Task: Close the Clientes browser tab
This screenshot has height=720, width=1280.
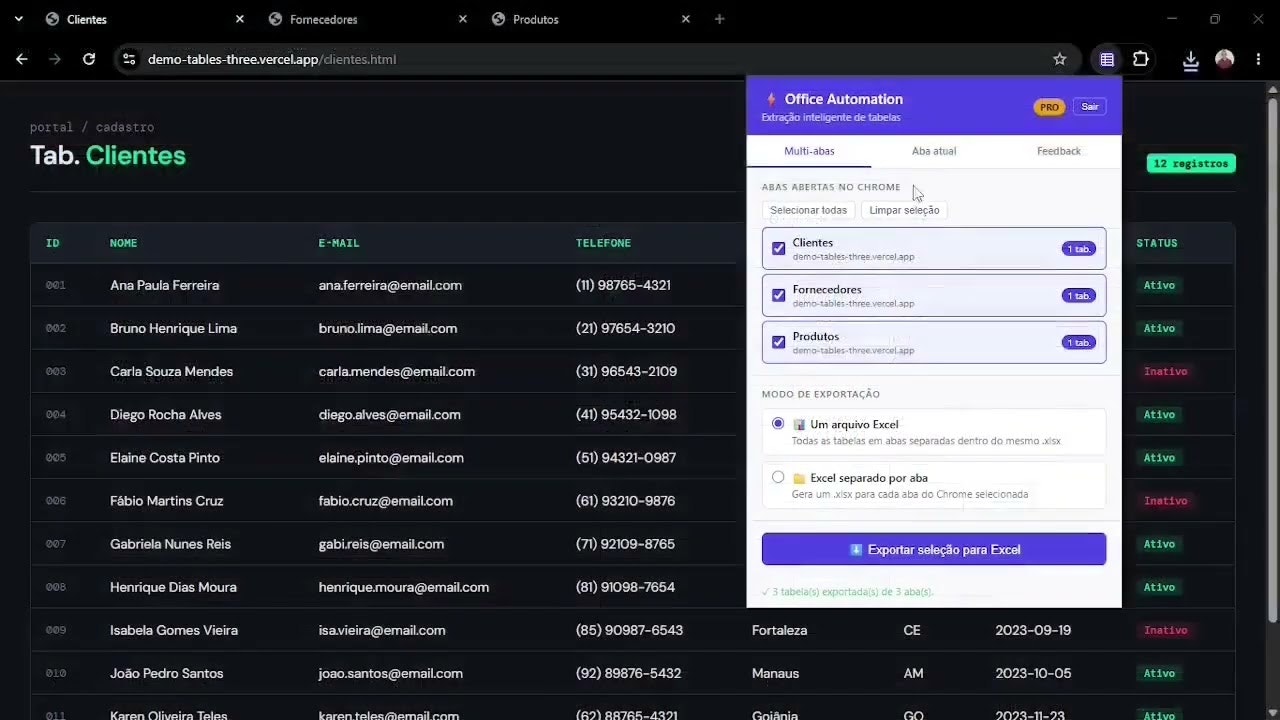Action: coord(239,19)
